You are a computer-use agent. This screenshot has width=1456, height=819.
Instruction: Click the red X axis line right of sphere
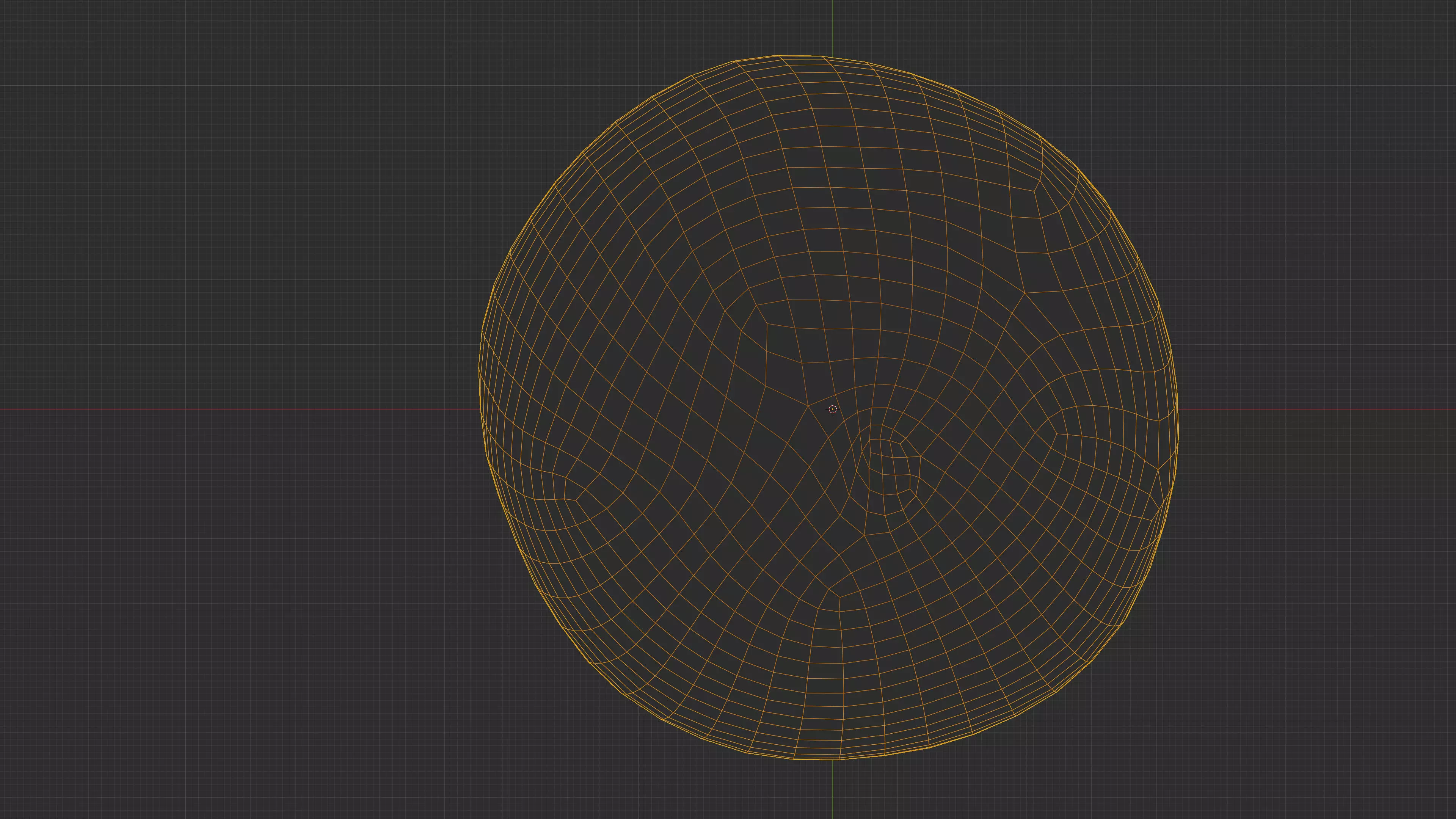[1317, 409]
